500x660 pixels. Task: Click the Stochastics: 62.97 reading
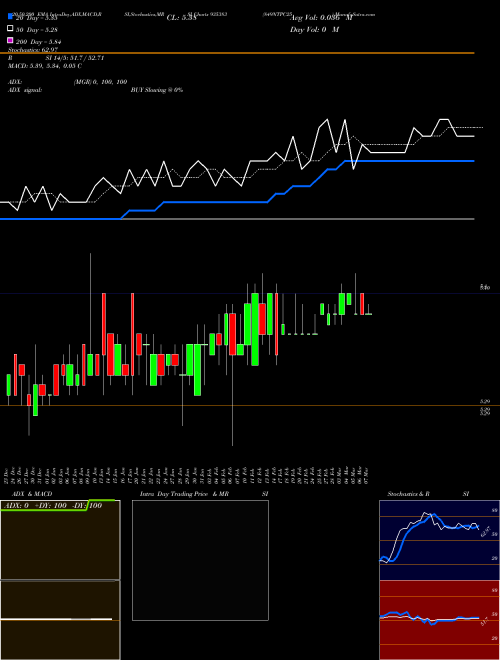(33, 50)
